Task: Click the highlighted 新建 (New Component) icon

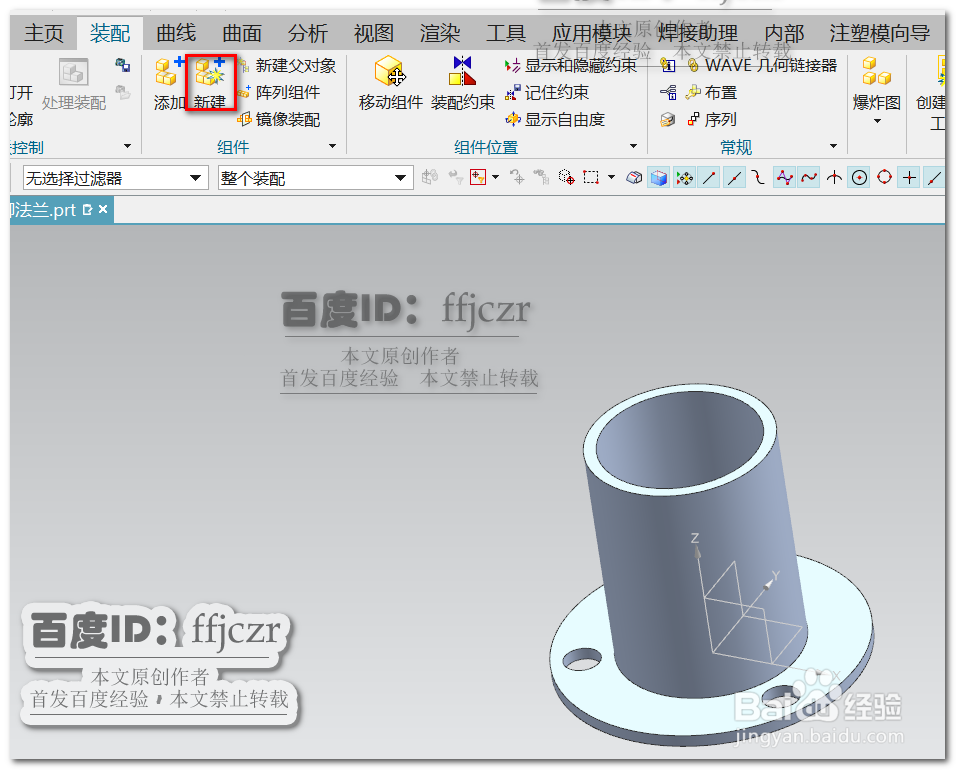Action: click(210, 80)
